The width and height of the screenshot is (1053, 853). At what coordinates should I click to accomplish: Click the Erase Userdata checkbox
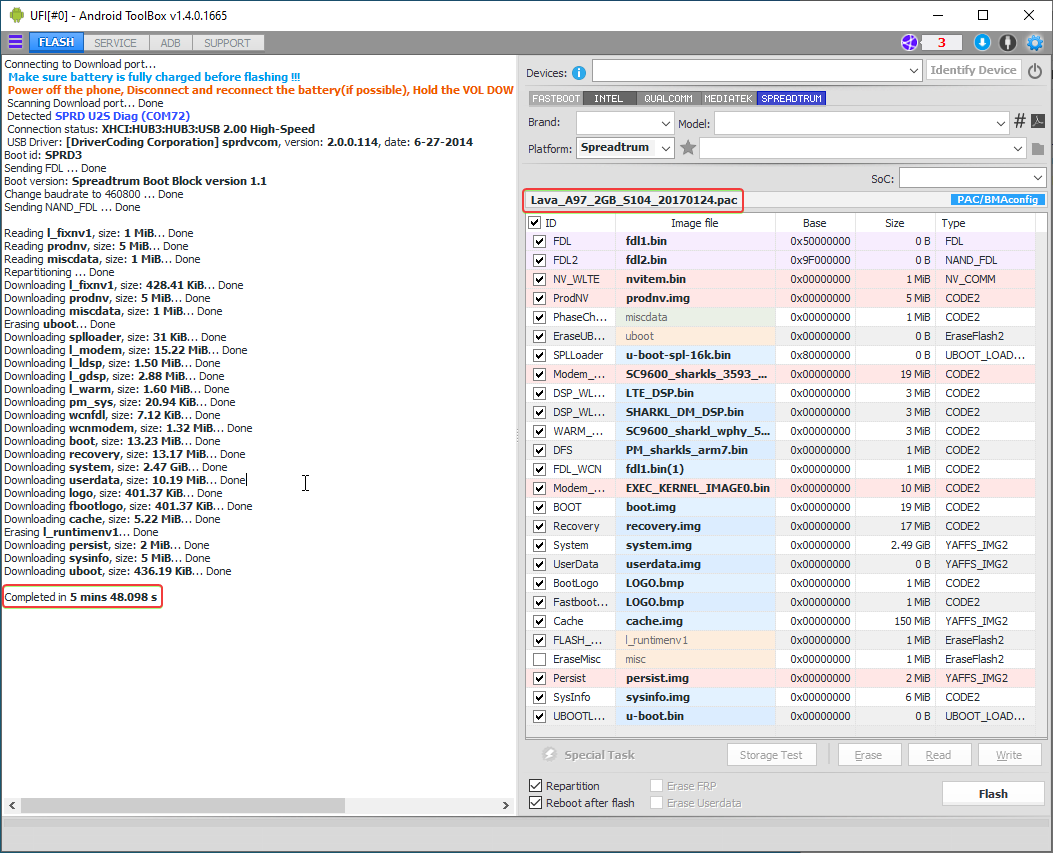657,803
